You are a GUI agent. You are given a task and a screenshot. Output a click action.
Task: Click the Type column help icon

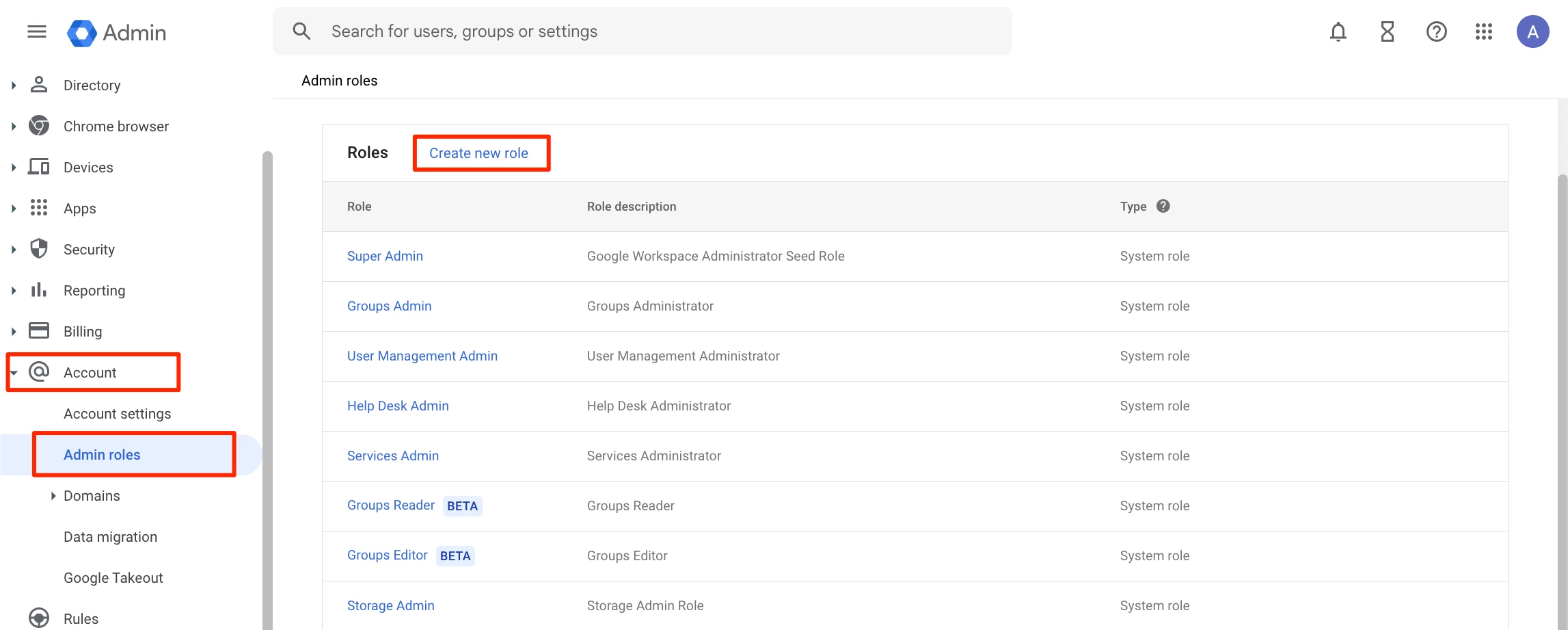[1163, 206]
